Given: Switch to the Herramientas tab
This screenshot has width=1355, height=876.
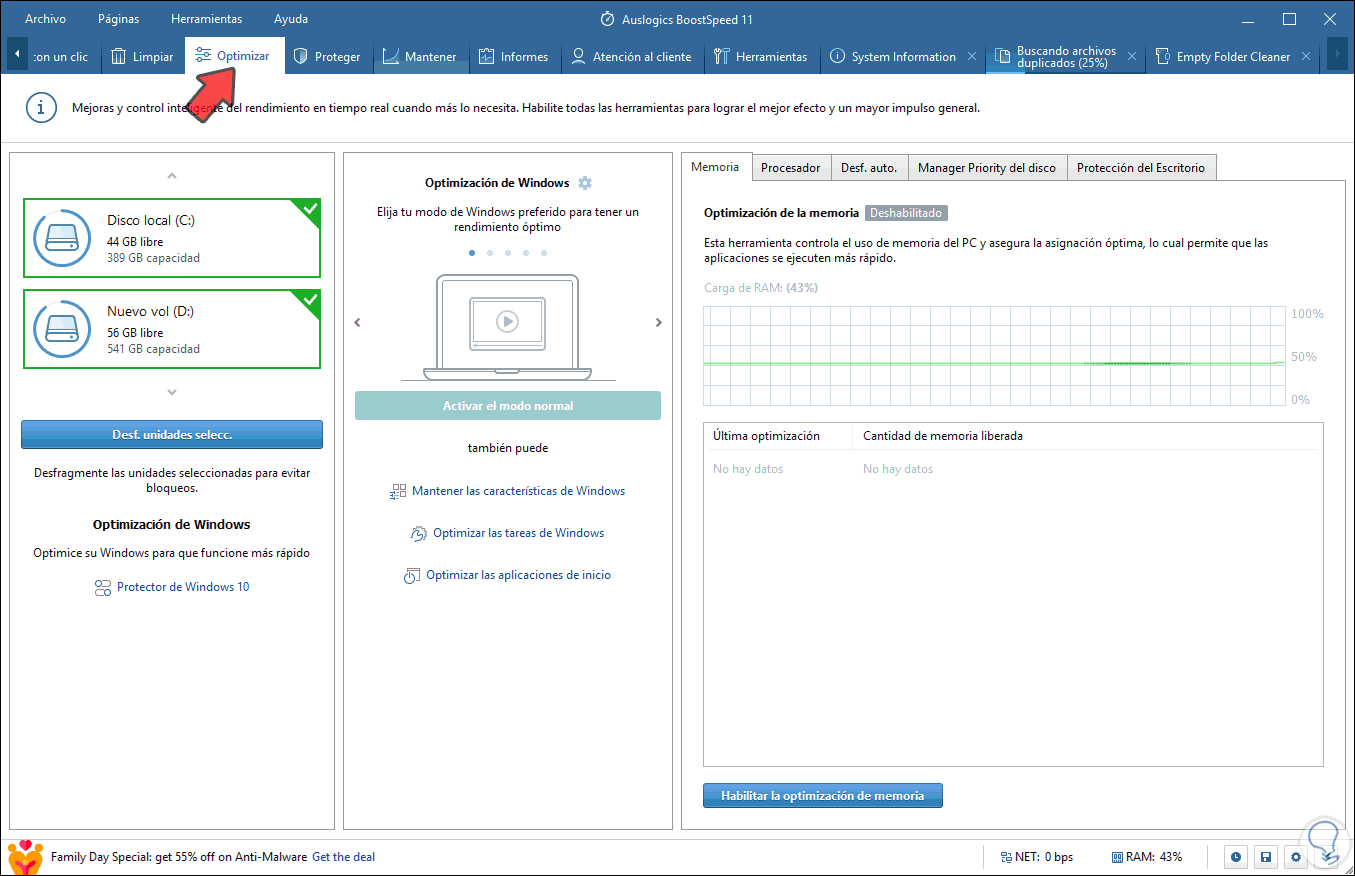Looking at the screenshot, I should coord(761,57).
